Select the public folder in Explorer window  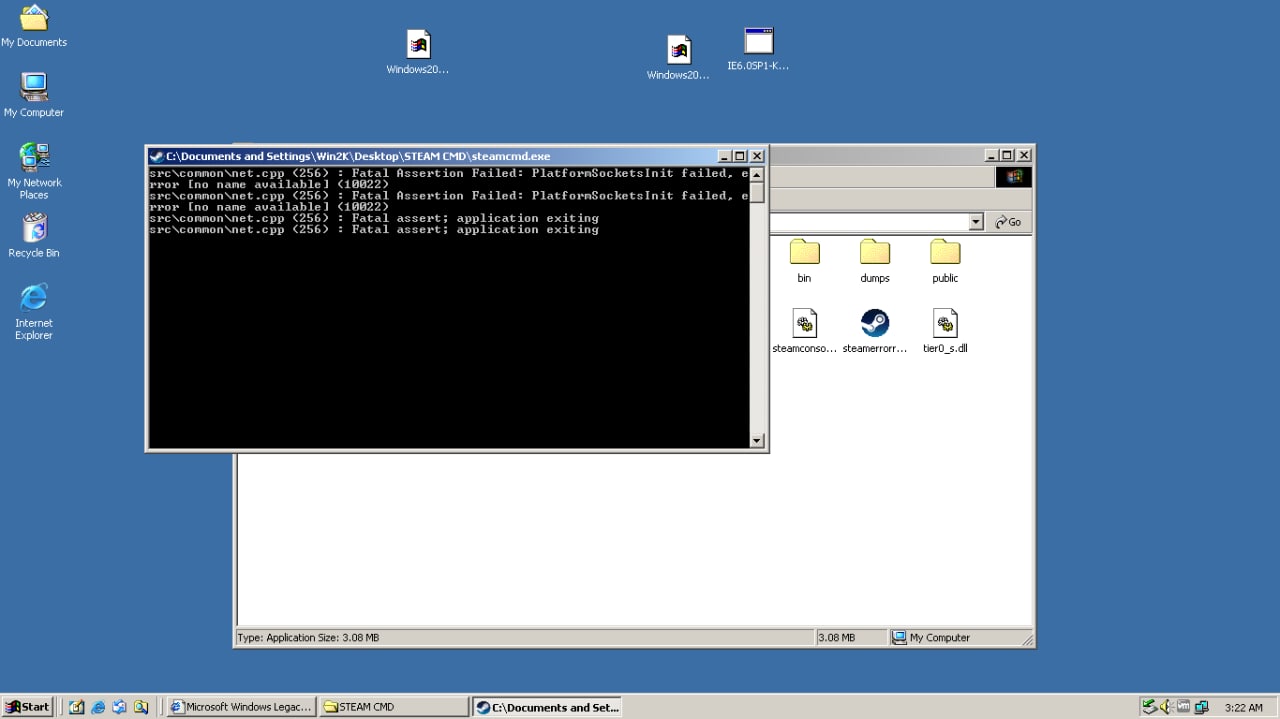(x=945, y=261)
